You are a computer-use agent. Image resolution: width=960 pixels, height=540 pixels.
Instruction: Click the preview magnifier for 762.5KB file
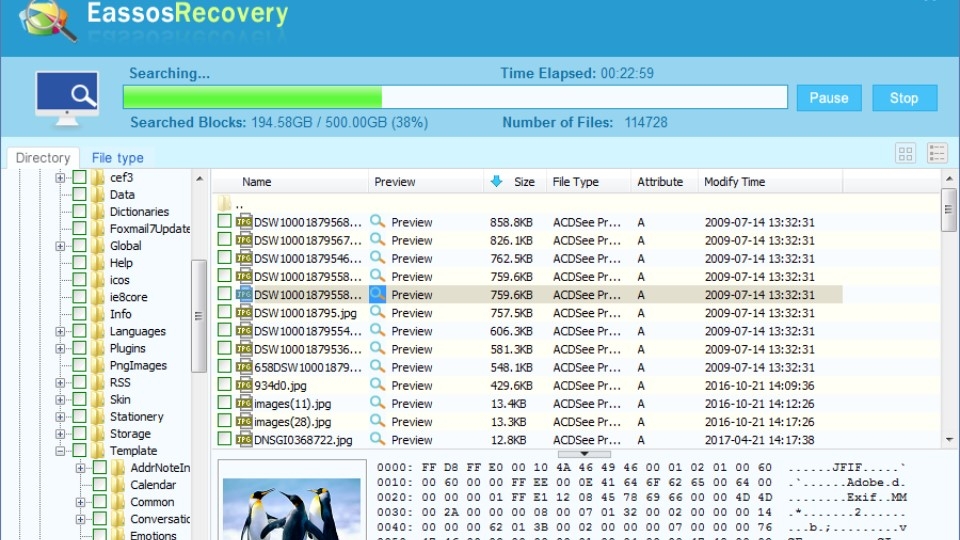tap(377, 258)
